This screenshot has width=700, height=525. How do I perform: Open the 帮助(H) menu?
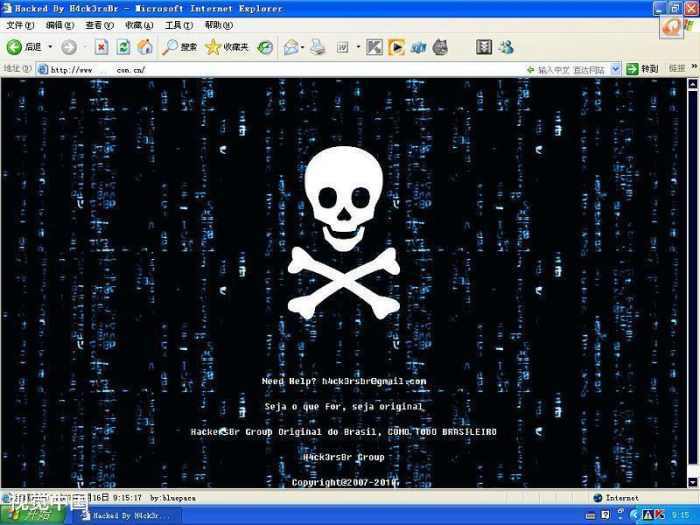coord(219,25)
